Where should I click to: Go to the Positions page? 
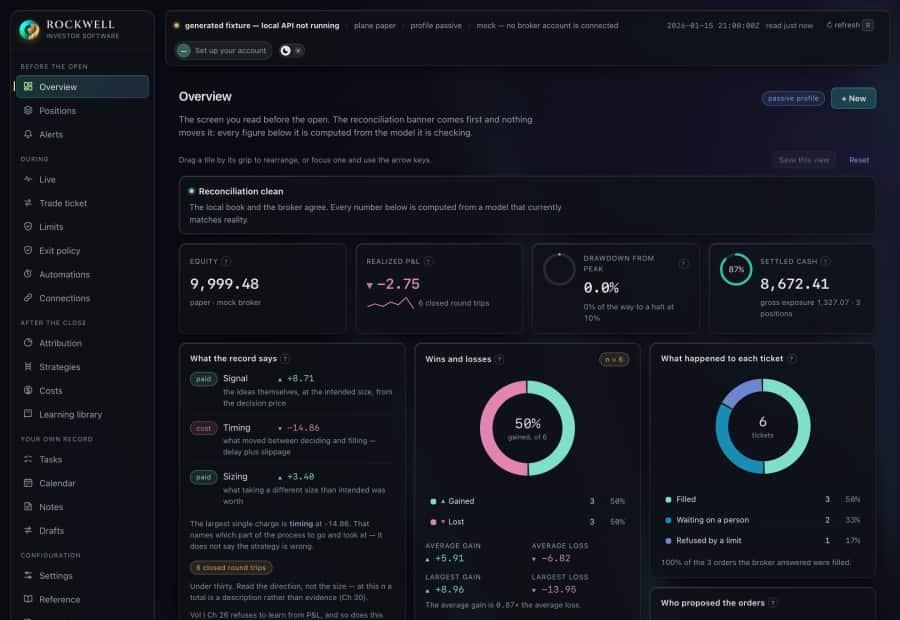pyautogui.click(x=82, y=110)
